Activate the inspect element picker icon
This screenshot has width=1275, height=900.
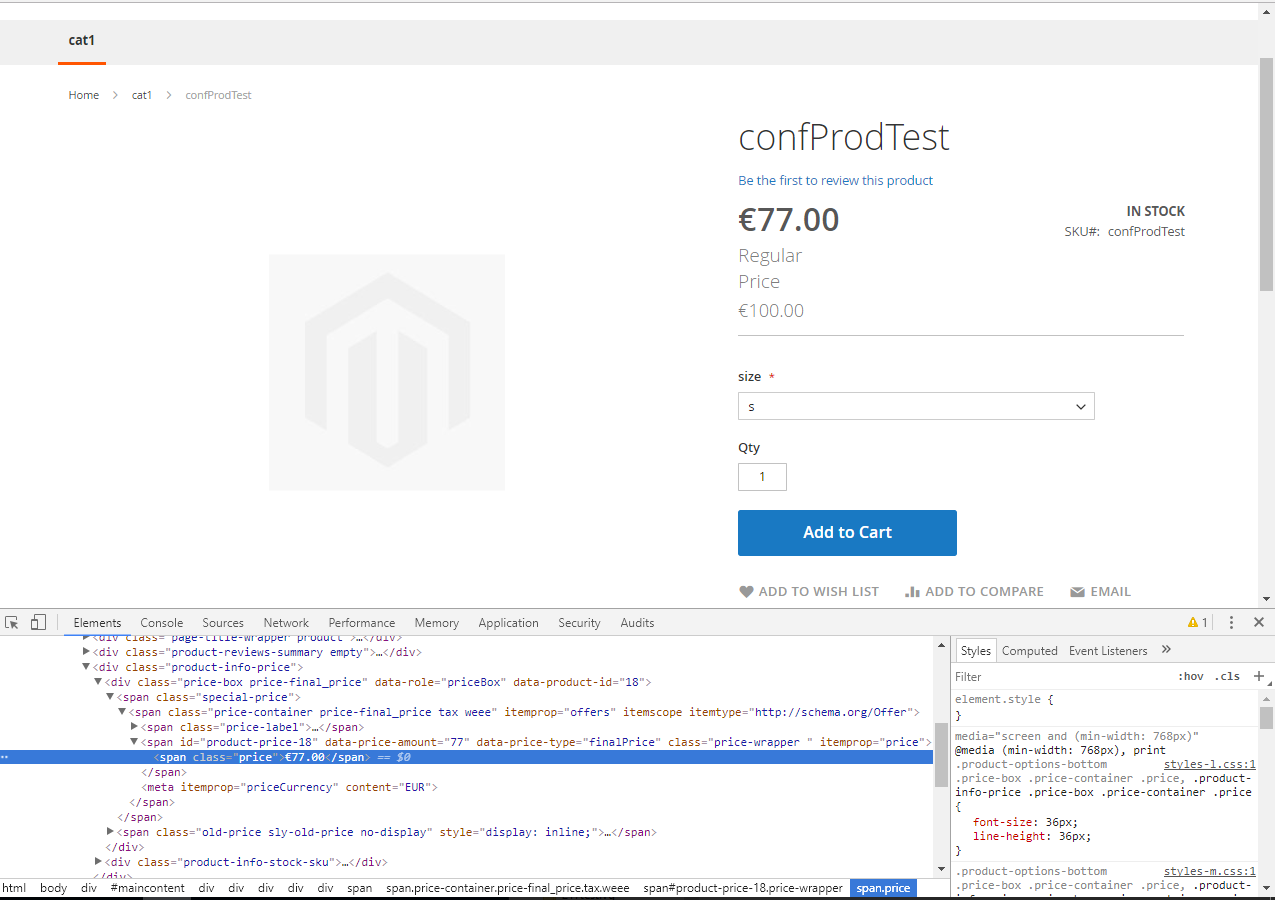(12, 622)
